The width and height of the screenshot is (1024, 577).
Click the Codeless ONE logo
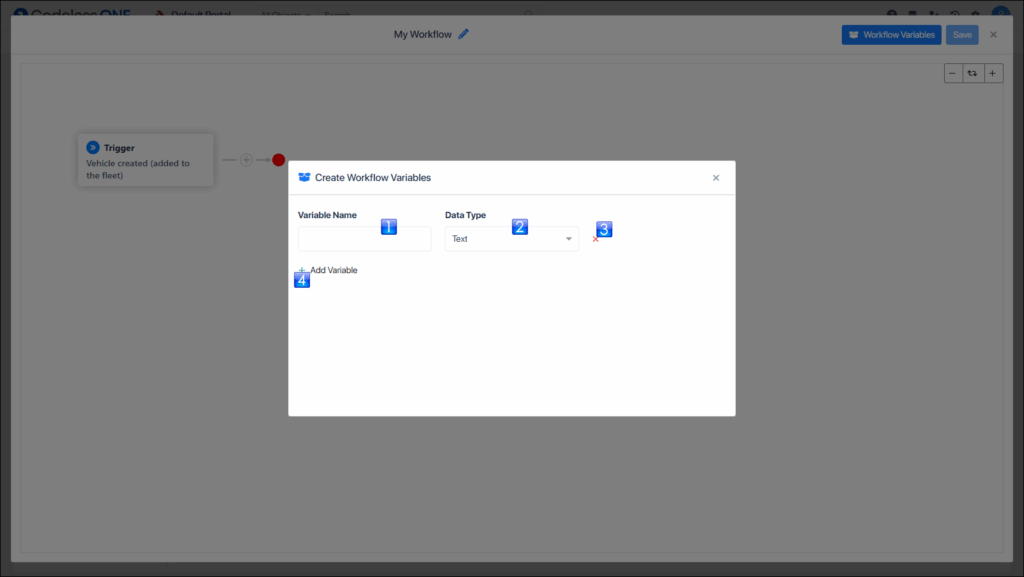pyautogui.click(x=70, y=14)
